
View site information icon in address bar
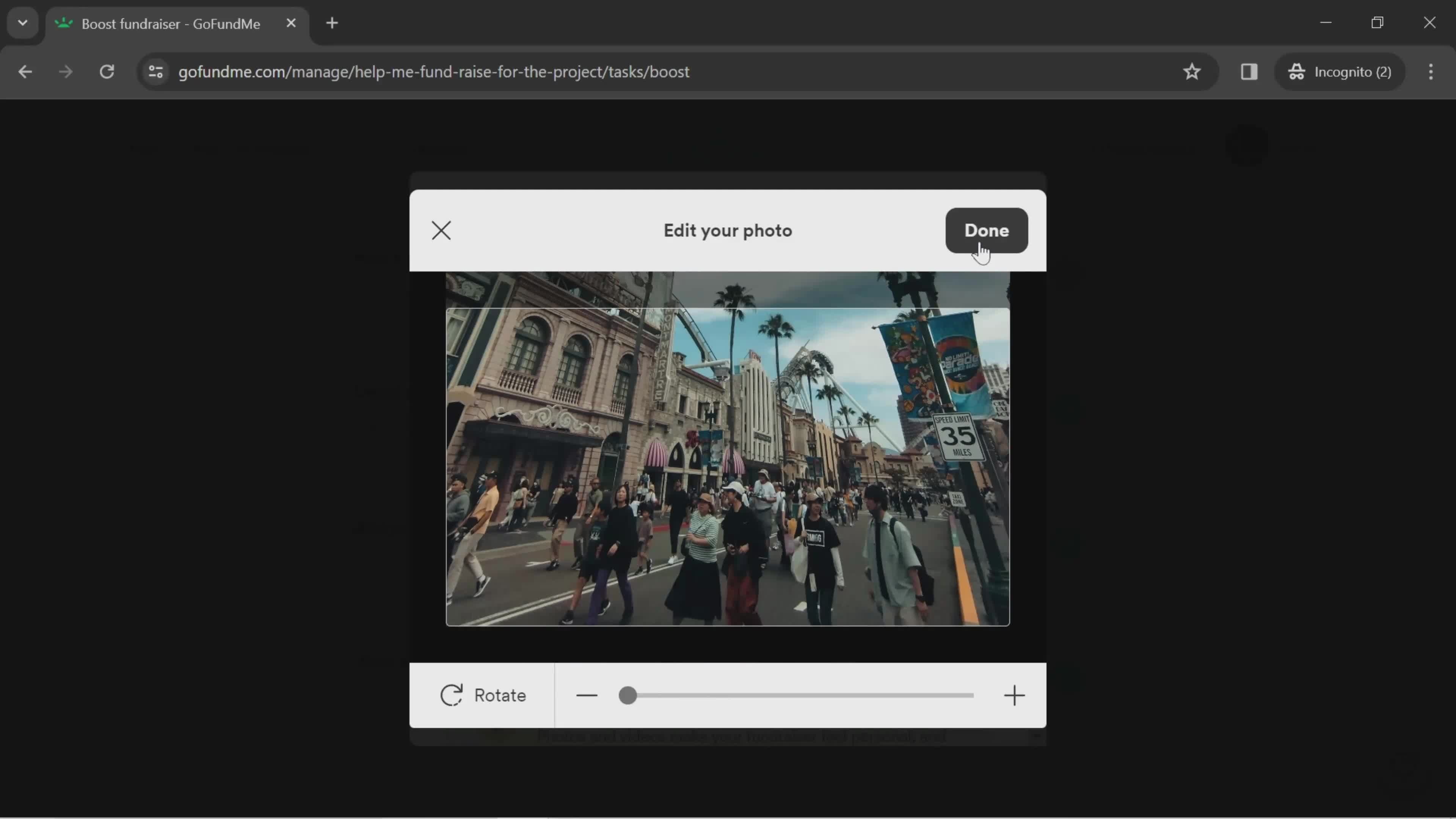(x=155, y=72)
